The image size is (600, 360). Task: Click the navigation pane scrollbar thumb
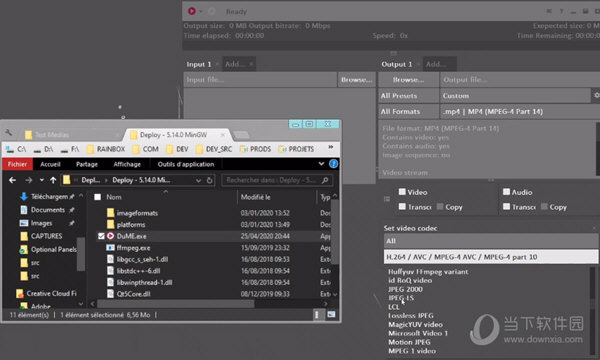tap(81, 254)
